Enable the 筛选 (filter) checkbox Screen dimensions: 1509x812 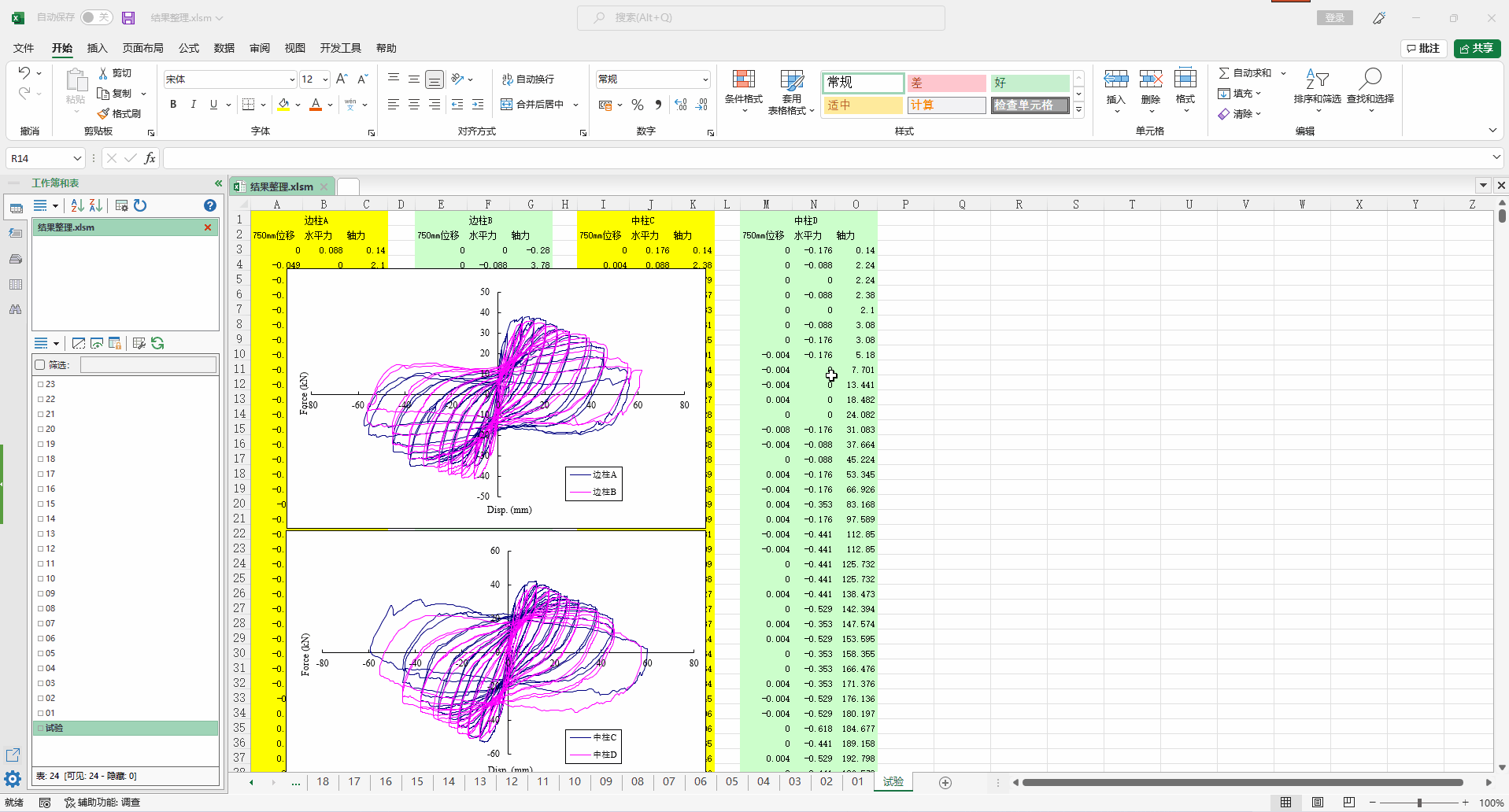[40, 365]
